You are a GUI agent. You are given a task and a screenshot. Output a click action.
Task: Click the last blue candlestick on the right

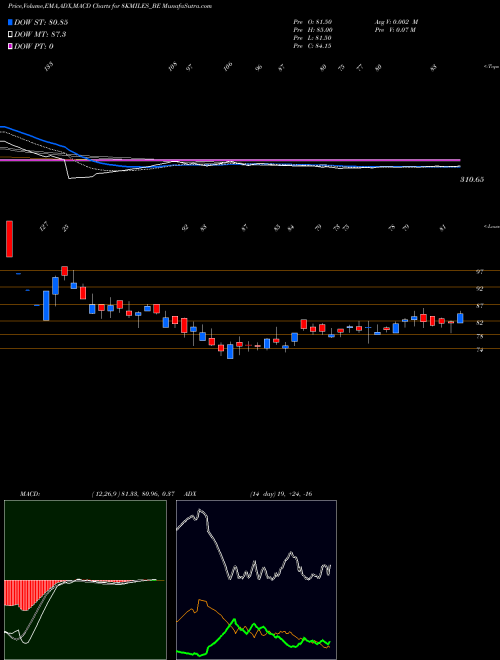pyautogui.click(x=460, y=318)
